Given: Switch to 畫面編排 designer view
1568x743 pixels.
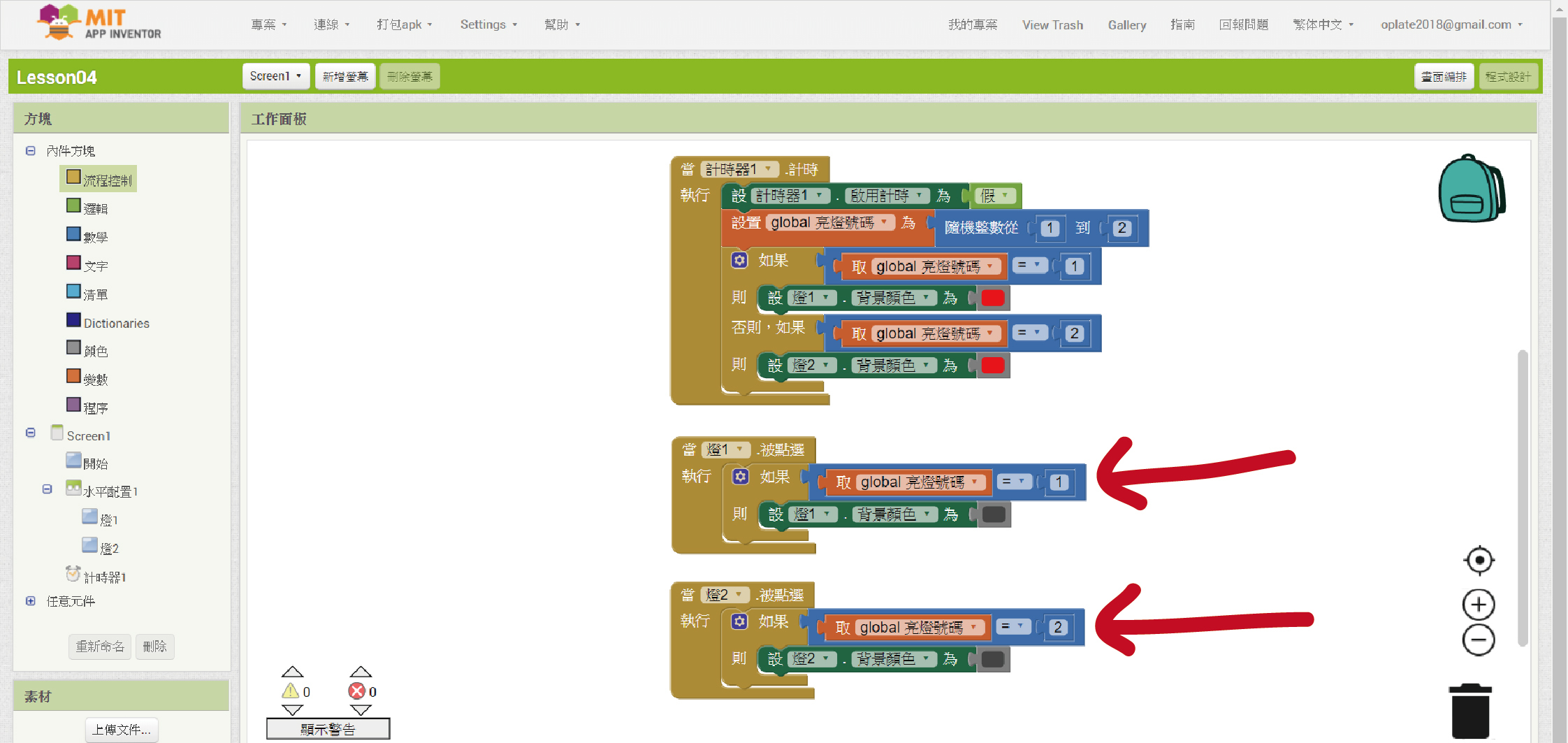Looking at the screenshot, I should 1444,76.
